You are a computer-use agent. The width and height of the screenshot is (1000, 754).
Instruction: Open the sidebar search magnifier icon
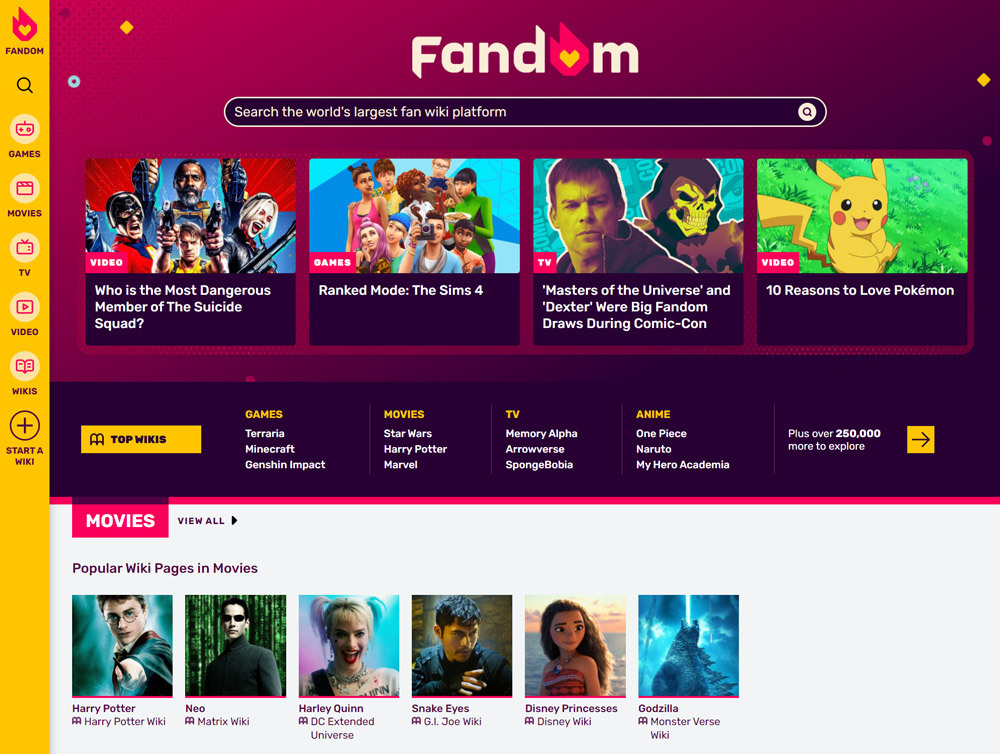[x=24, y=85]
